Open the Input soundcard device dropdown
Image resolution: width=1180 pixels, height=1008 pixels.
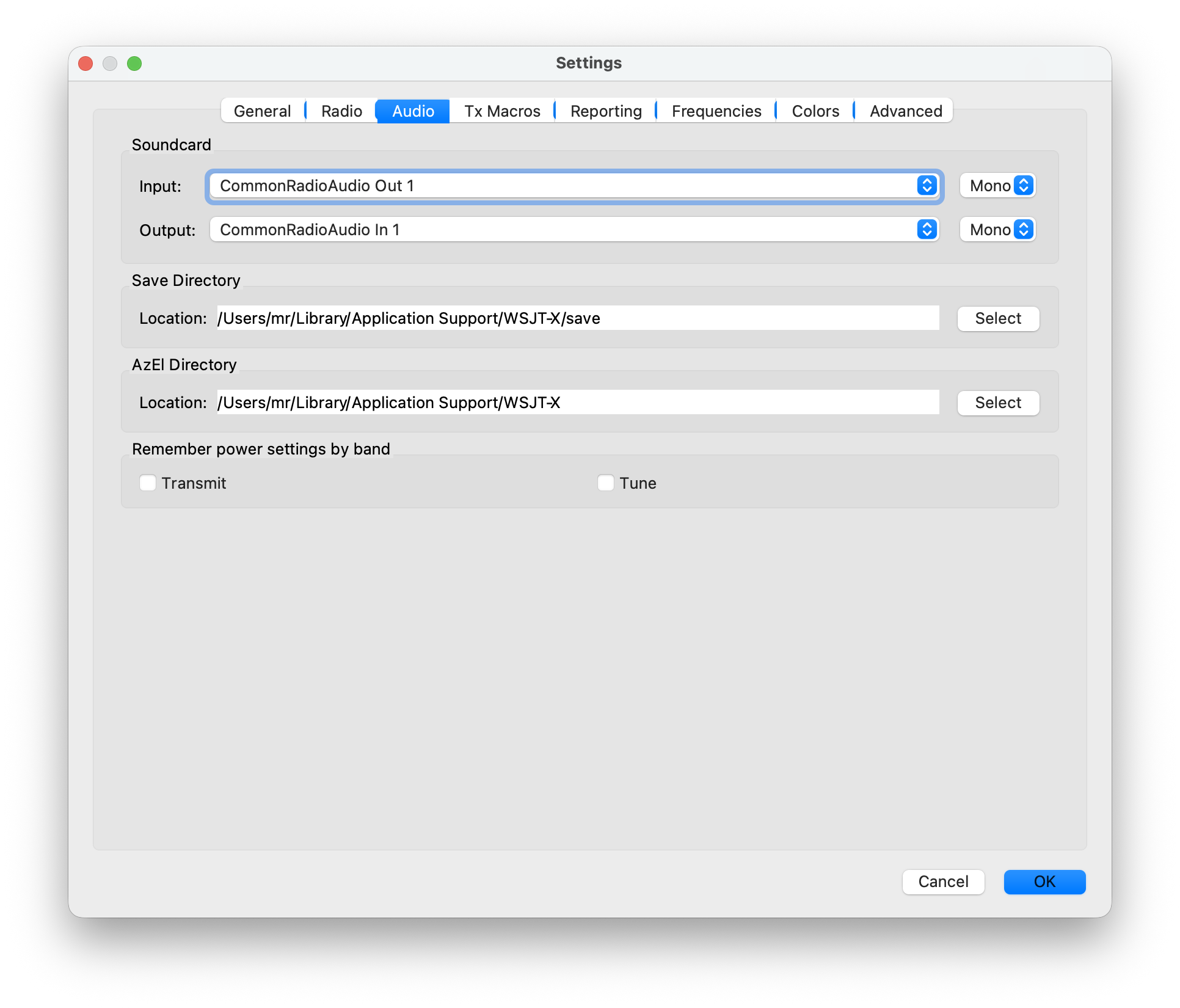[574, 186]
